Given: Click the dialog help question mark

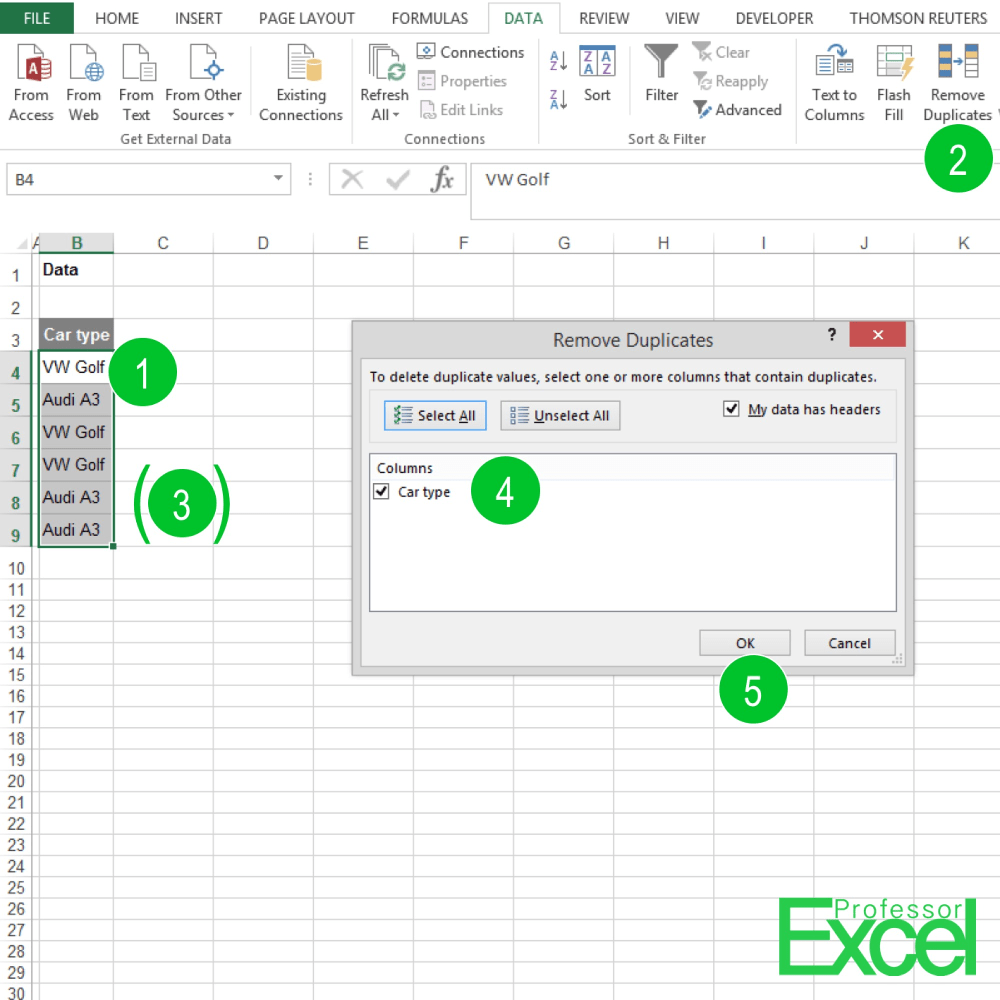Looking at the screenshot, I should click(x=832, y=335).
